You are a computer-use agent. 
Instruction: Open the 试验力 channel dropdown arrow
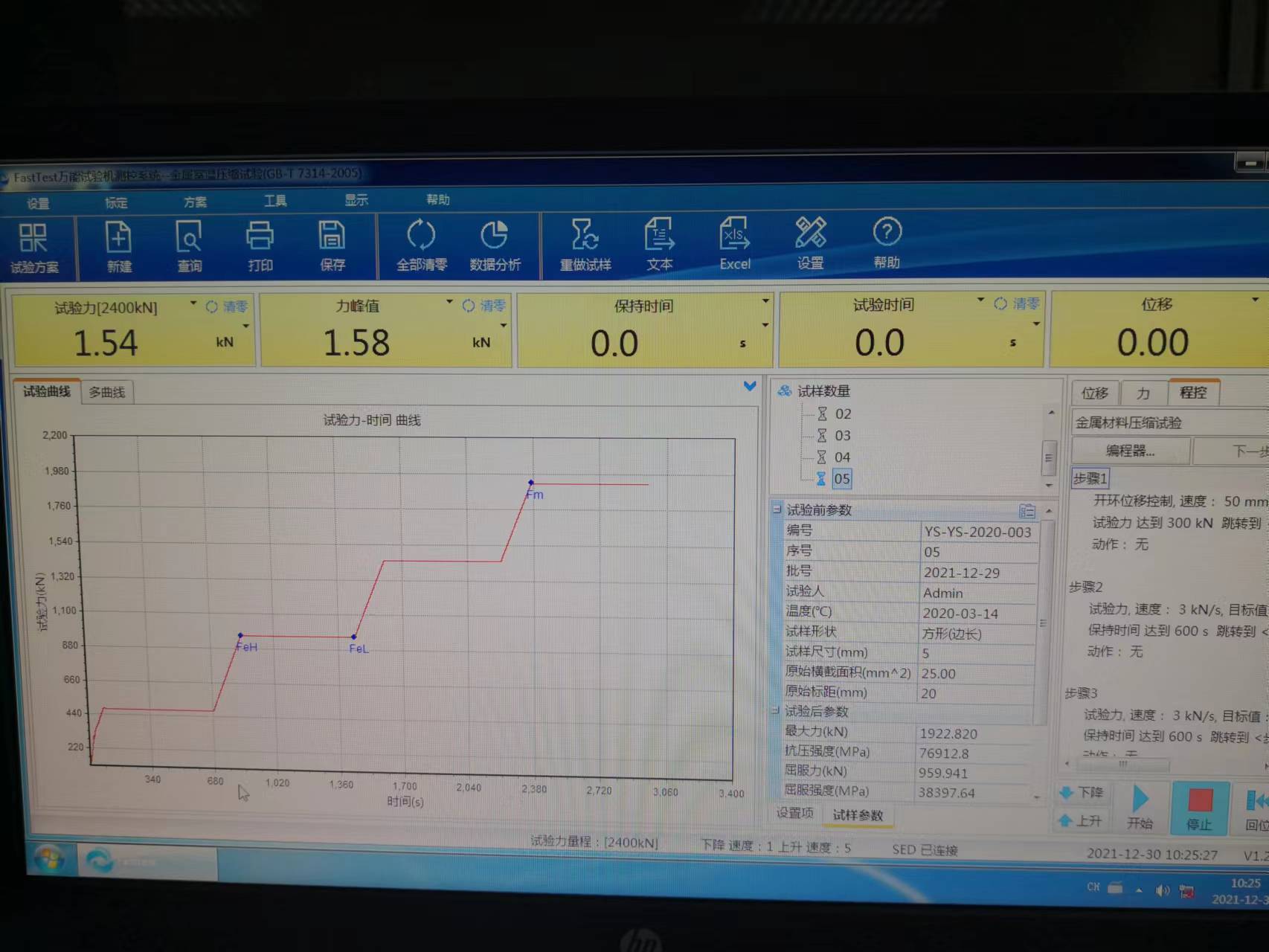193,303
